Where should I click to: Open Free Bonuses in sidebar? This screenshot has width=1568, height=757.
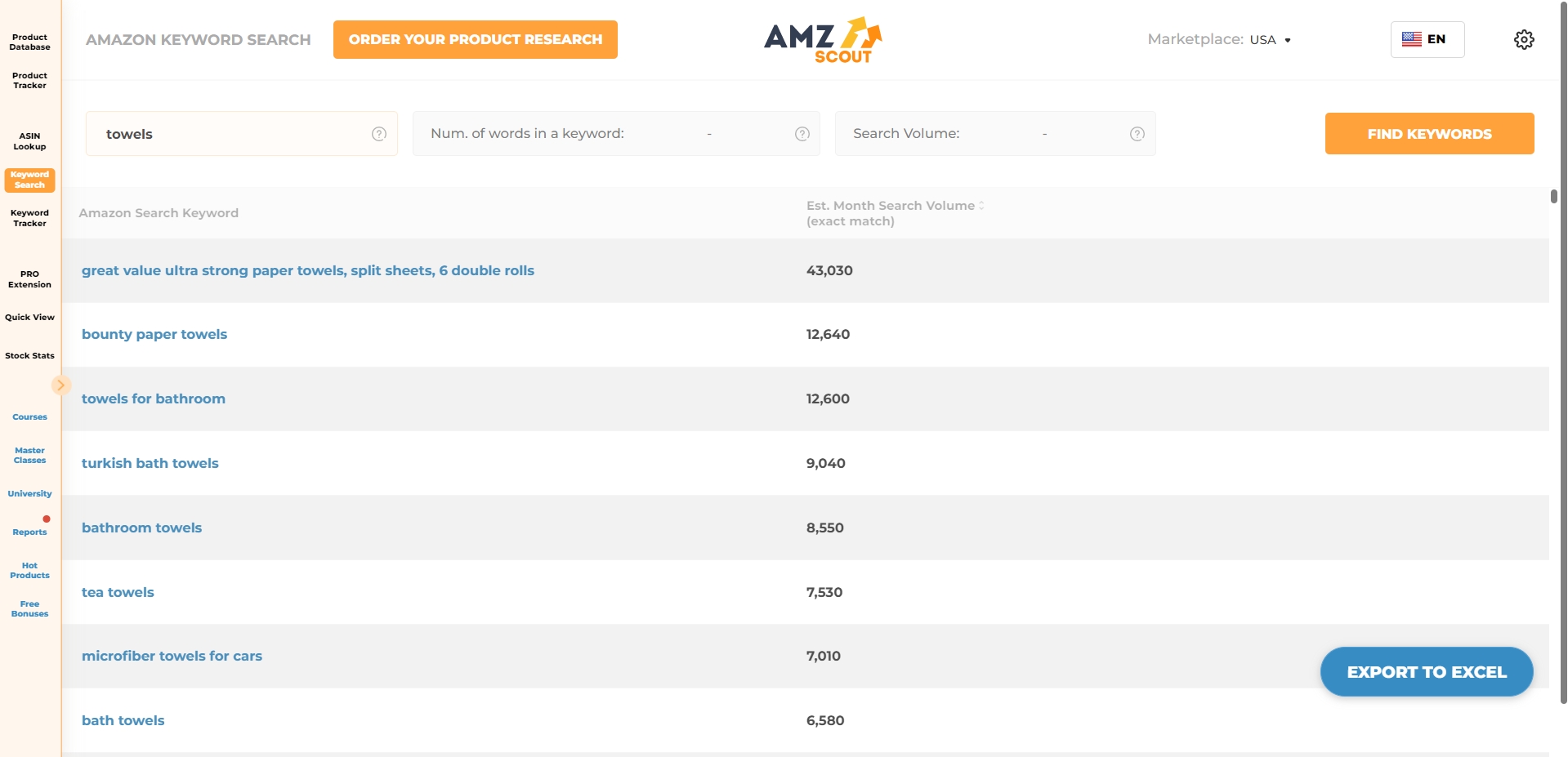coord(29,609)
